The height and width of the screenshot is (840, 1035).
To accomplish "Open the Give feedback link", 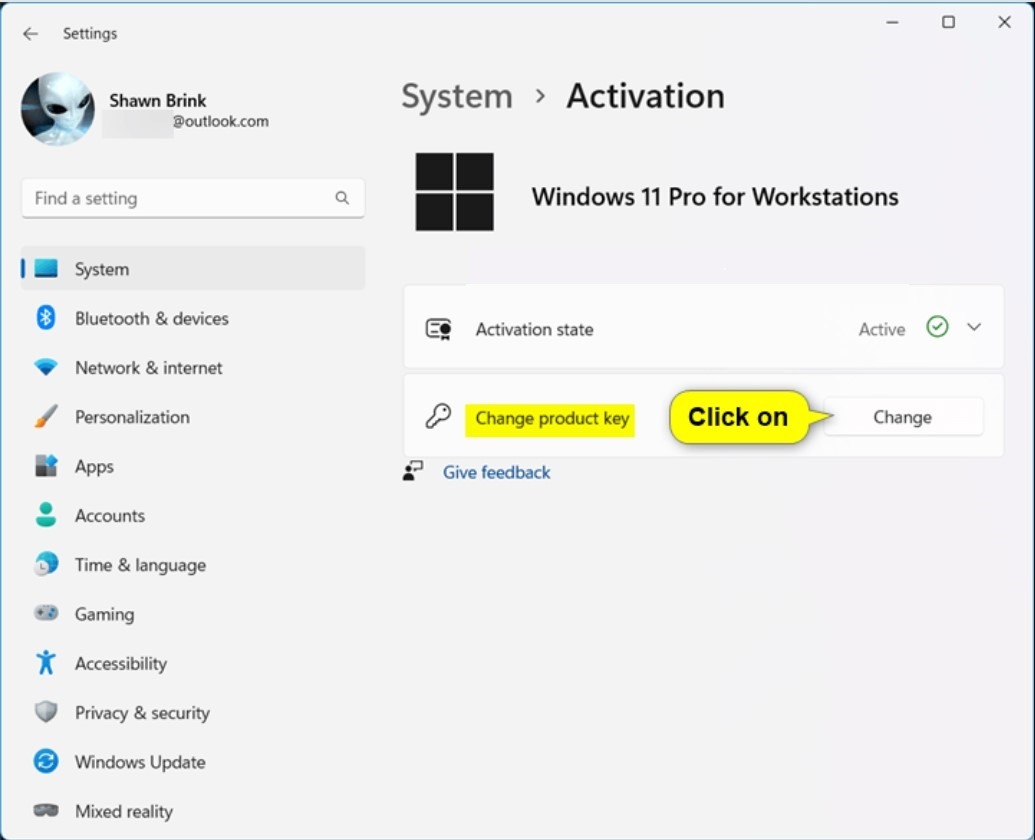I will [496, 472].
